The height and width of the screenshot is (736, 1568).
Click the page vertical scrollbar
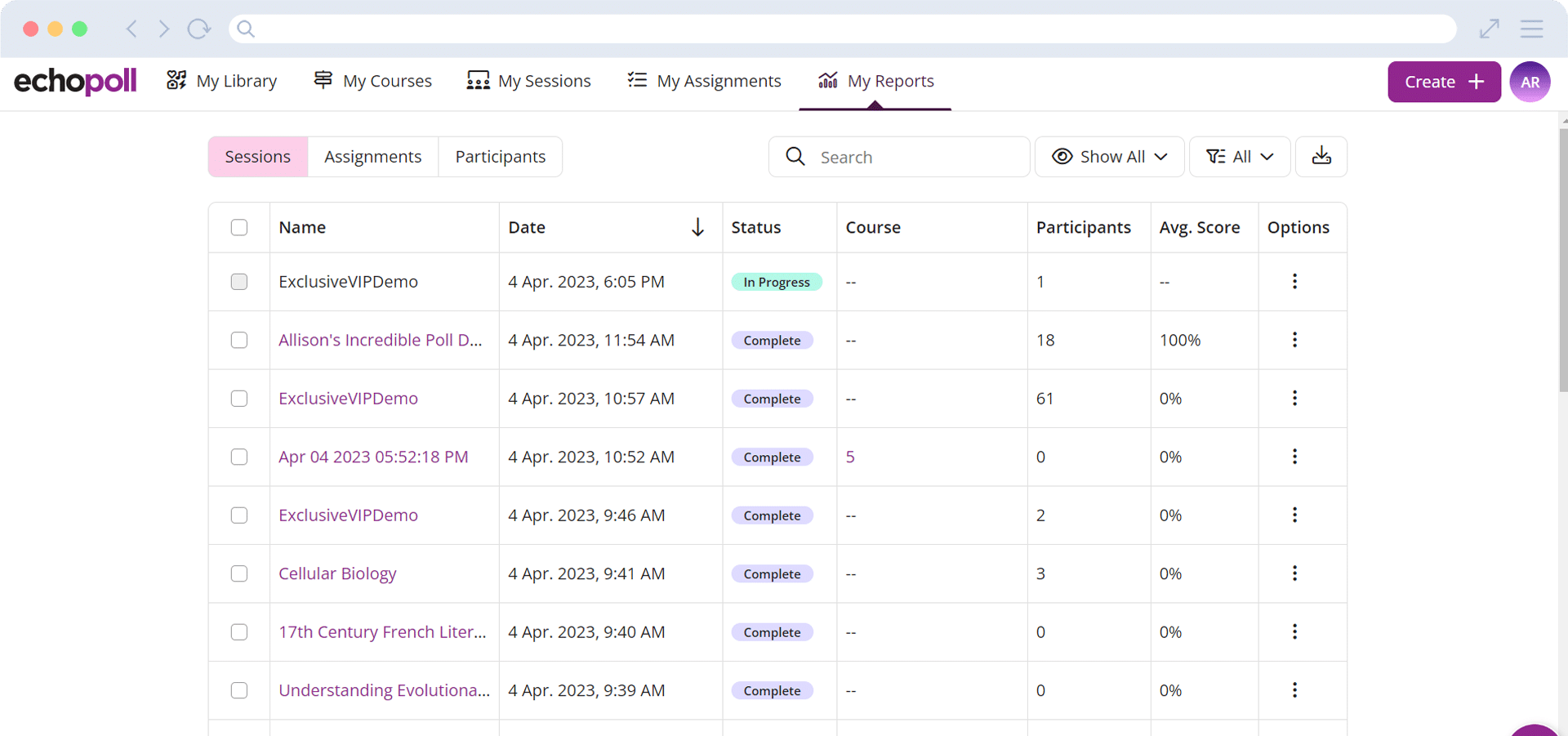(1562, 261)
